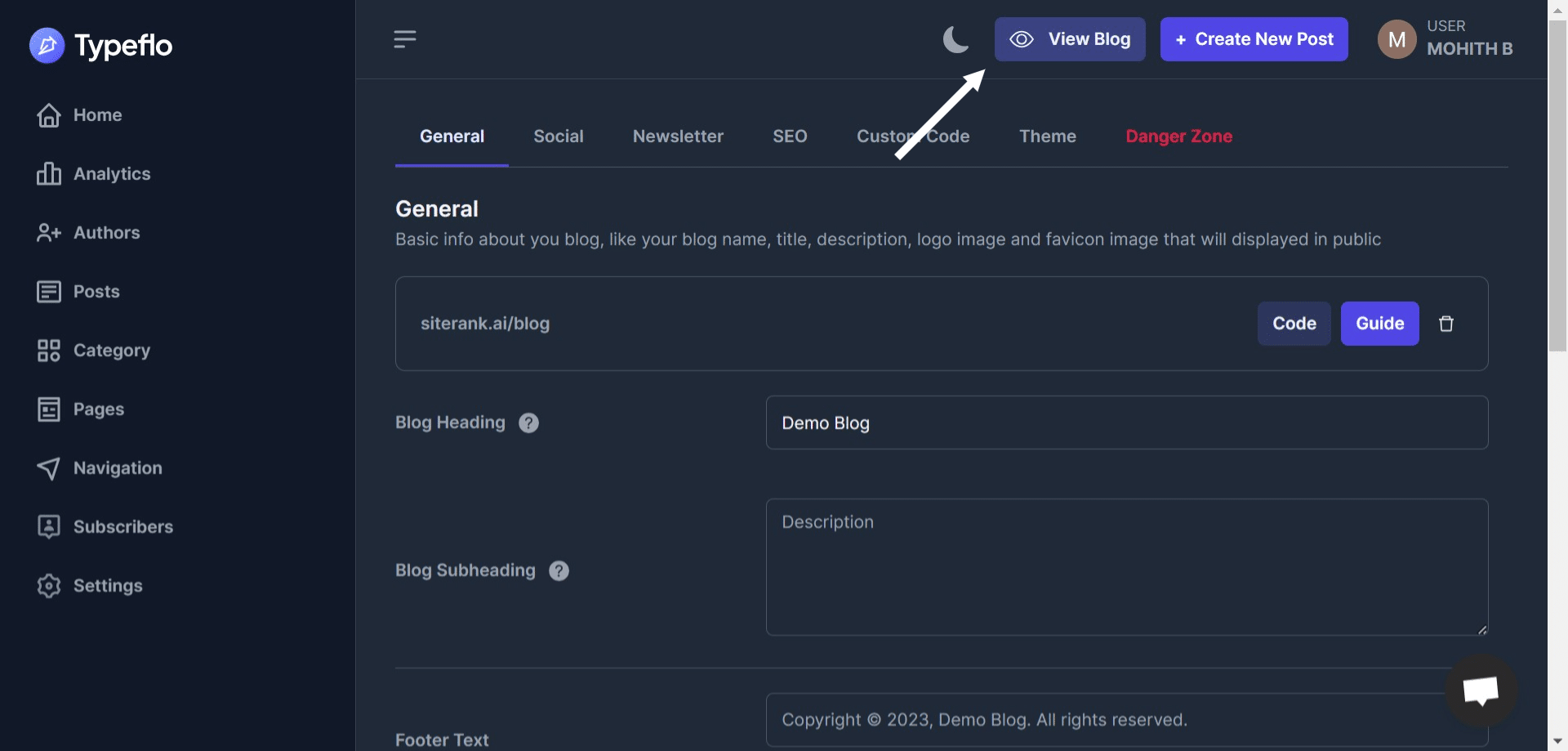
Task: Collapse the sidebar with the hamburger icon
Action: pos(404,38)
